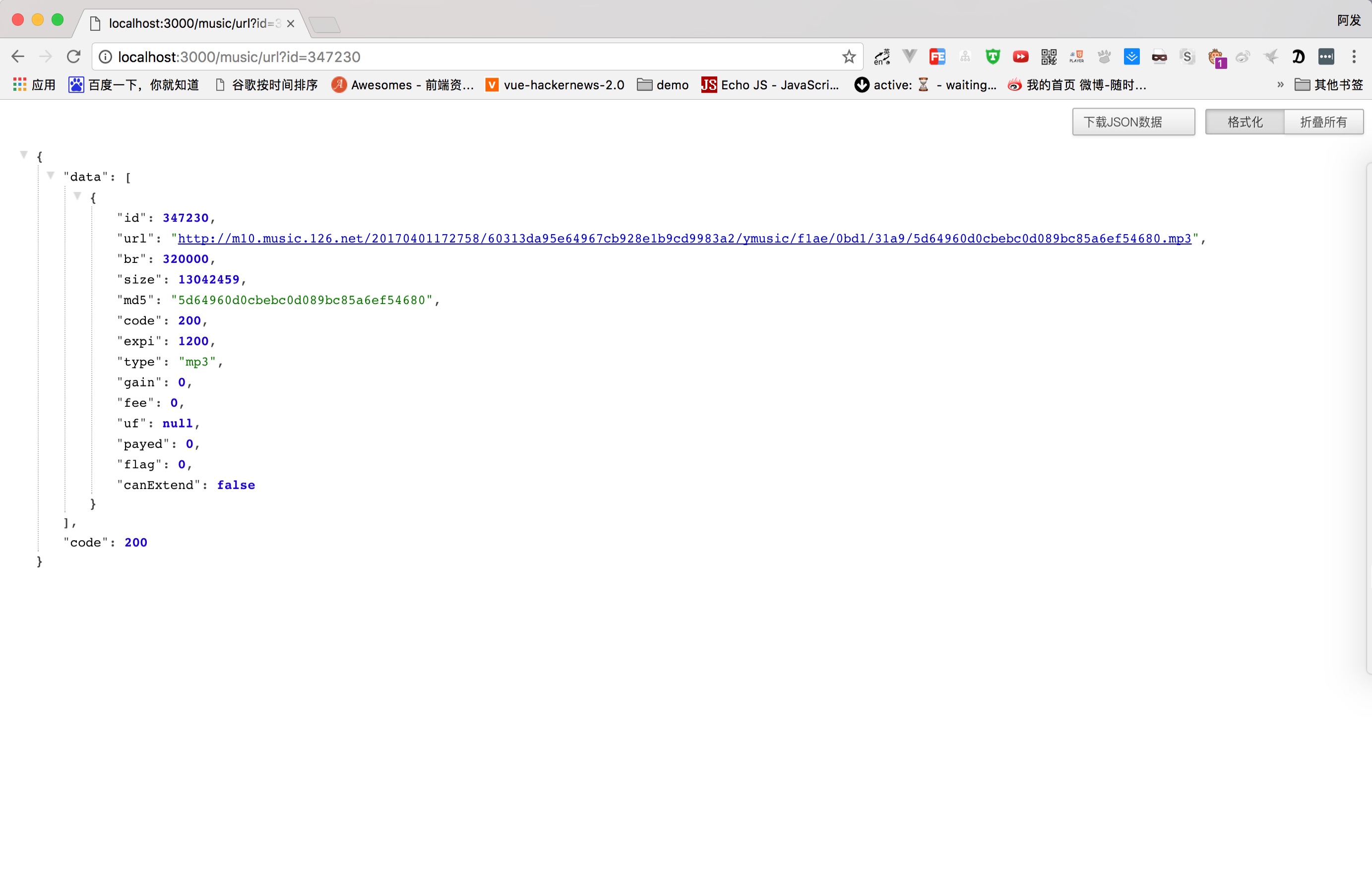Collapse the root JSON object
Image resolution: width=1372 pixels, height=870 pixels.
[x=24, y=155]
